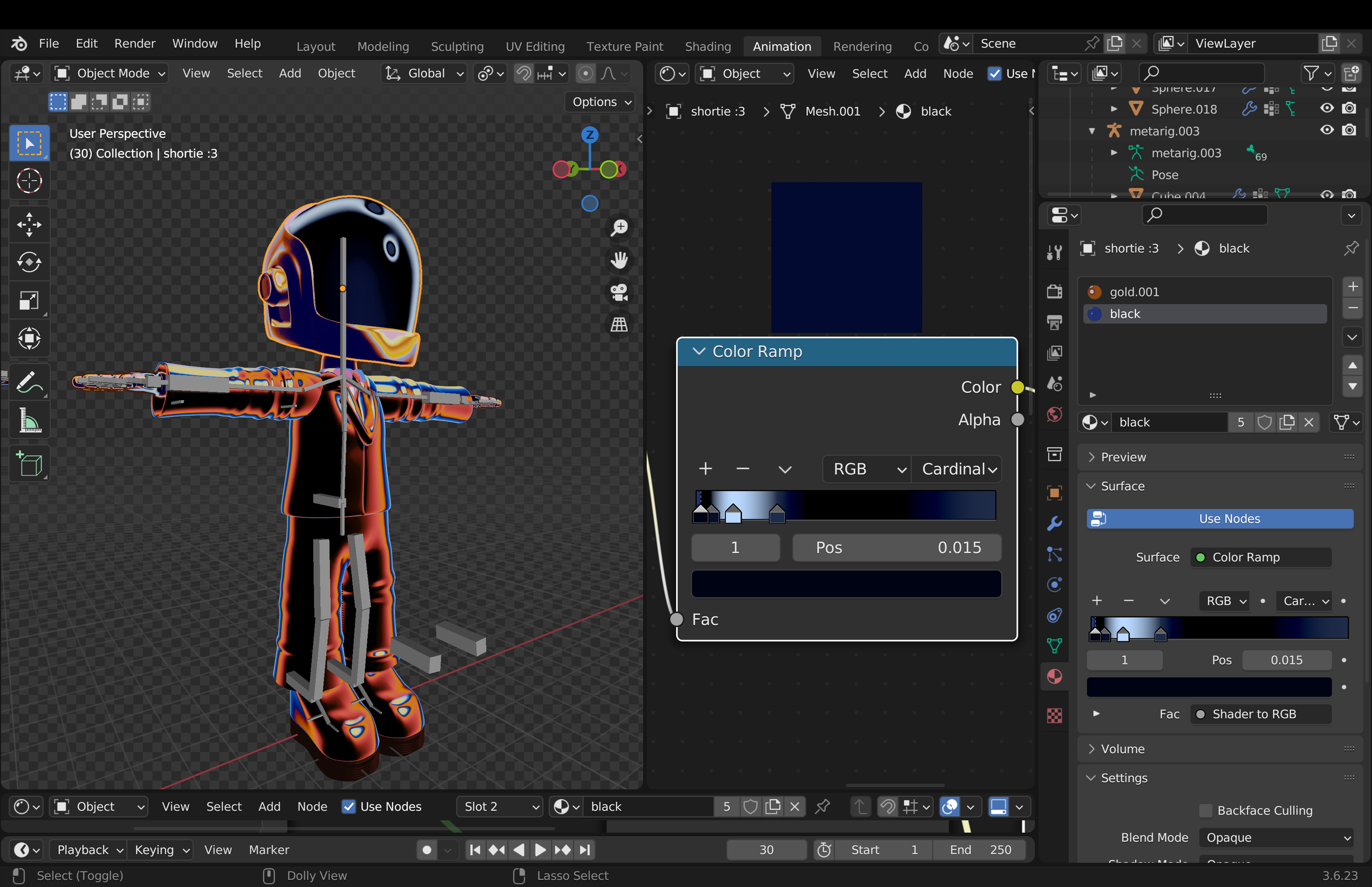Select the 3D Cursor tool

[29, 181]
